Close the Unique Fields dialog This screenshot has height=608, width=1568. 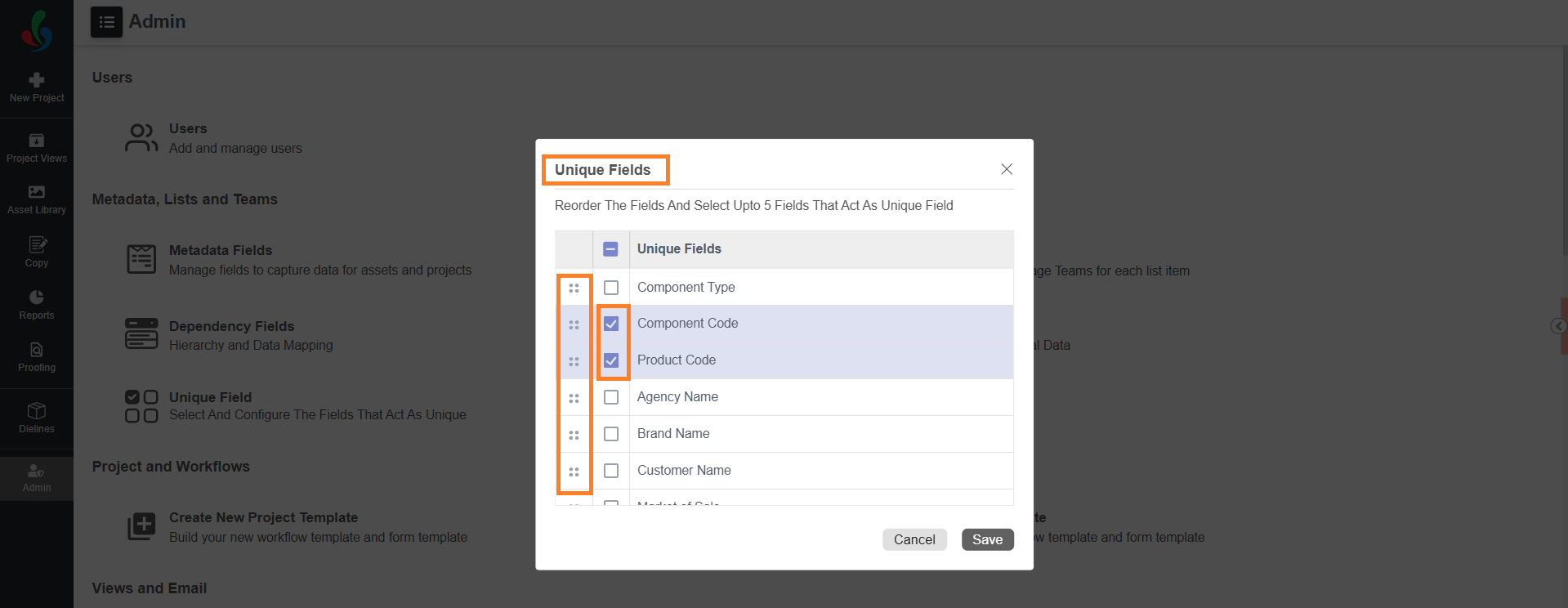(x=1007, y=169)
